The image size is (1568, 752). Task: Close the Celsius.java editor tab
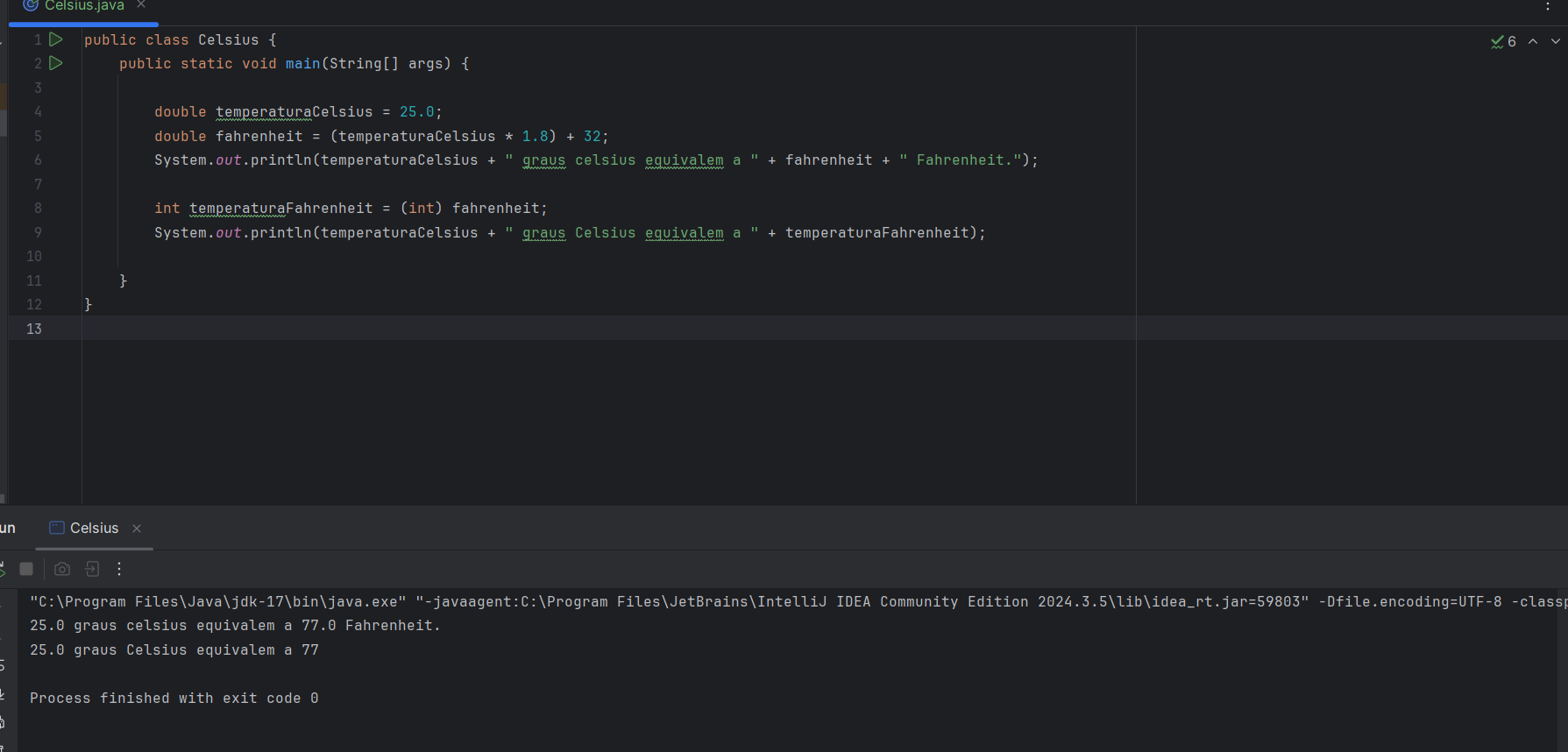(x=141, y=5)
